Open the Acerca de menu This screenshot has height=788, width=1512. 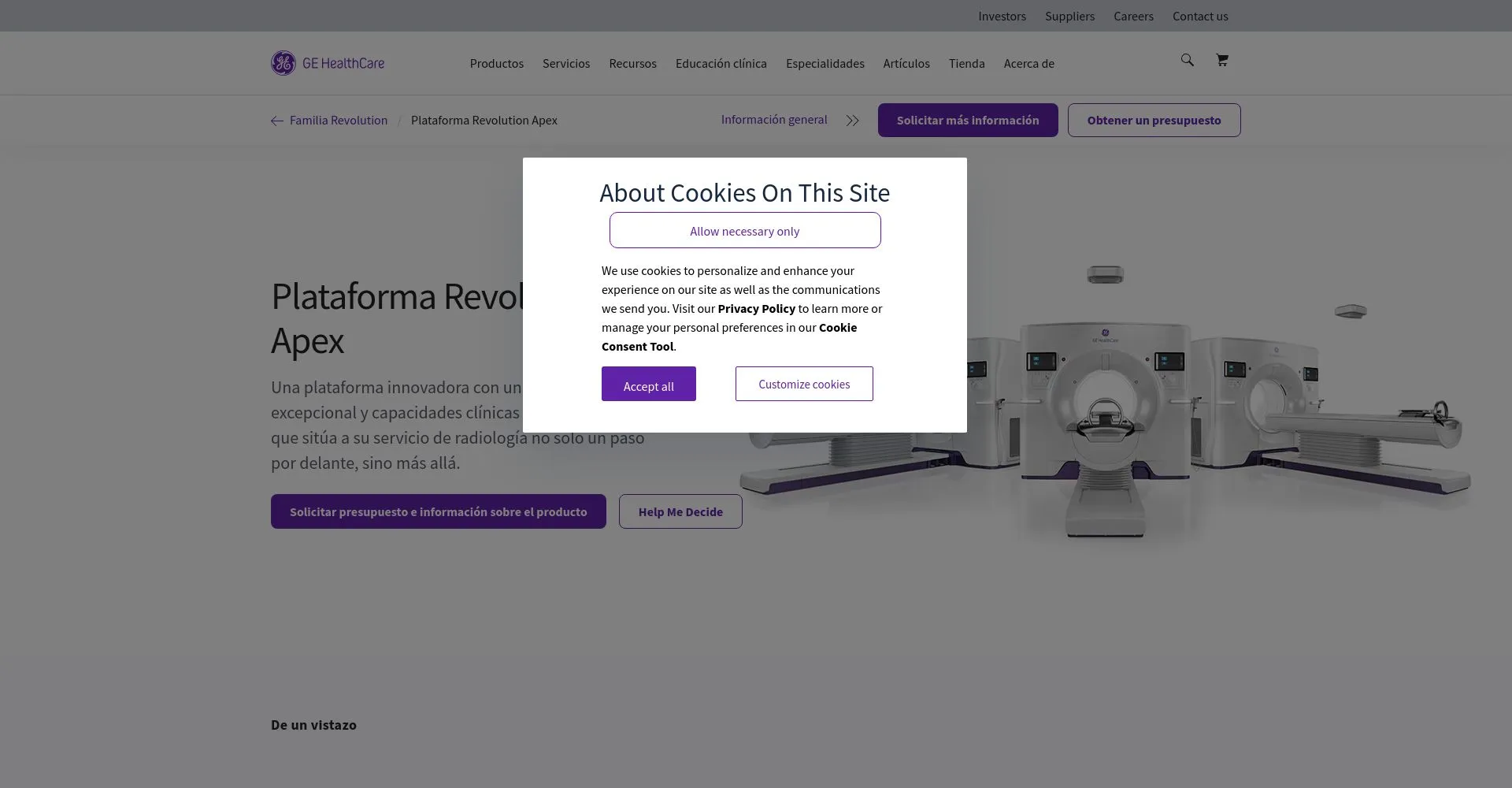coord(1028,63)
